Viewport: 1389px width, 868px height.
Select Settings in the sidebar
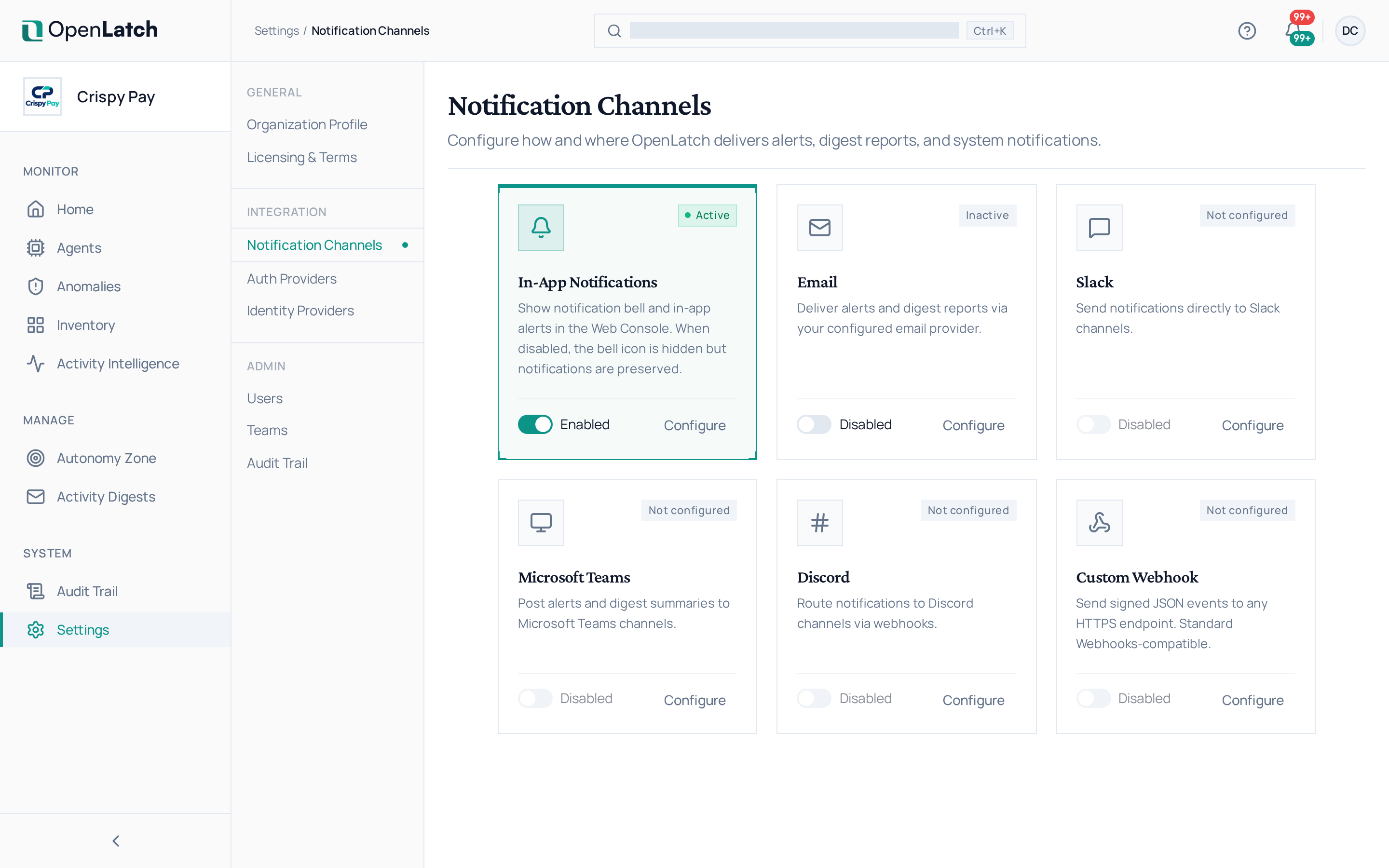[x=115, y=630]
